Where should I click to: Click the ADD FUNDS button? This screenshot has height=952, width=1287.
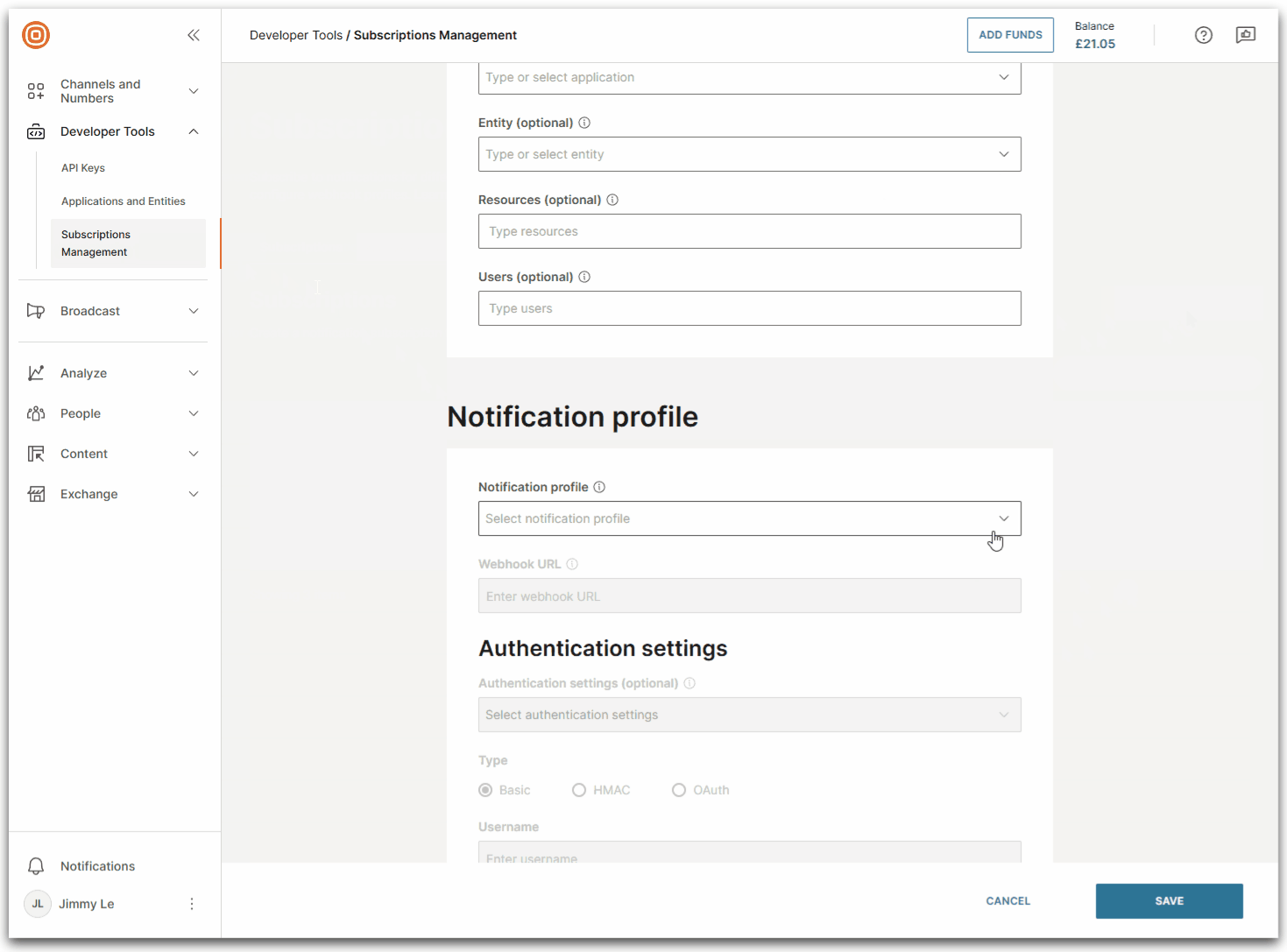point(1010,35)
